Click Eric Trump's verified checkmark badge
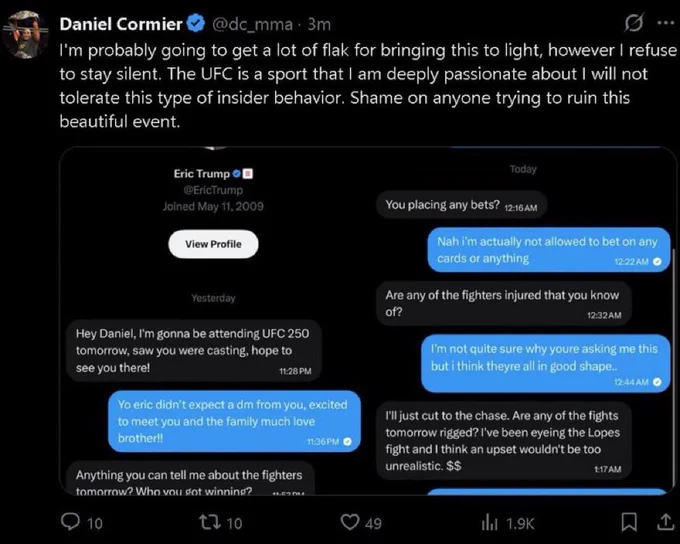Image resolution: width=680 pixels, height=544 pixels. [x=236, y=174]
